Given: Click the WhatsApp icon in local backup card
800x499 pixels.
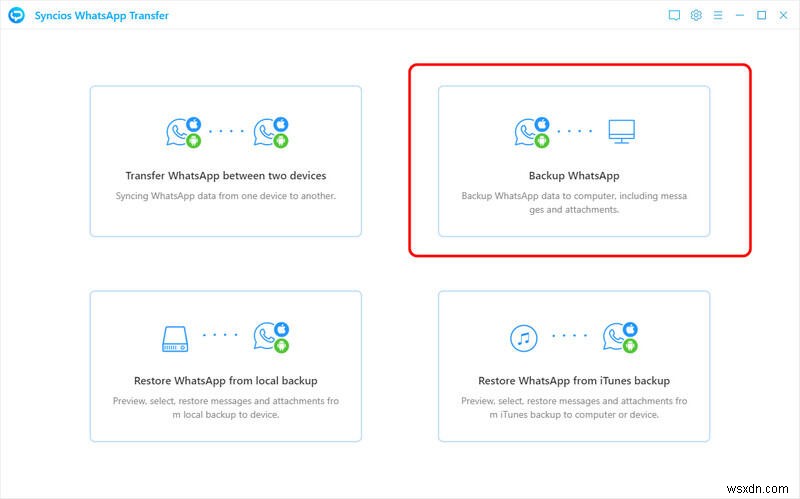Looking at the screenshot, I should coord(271,337).
